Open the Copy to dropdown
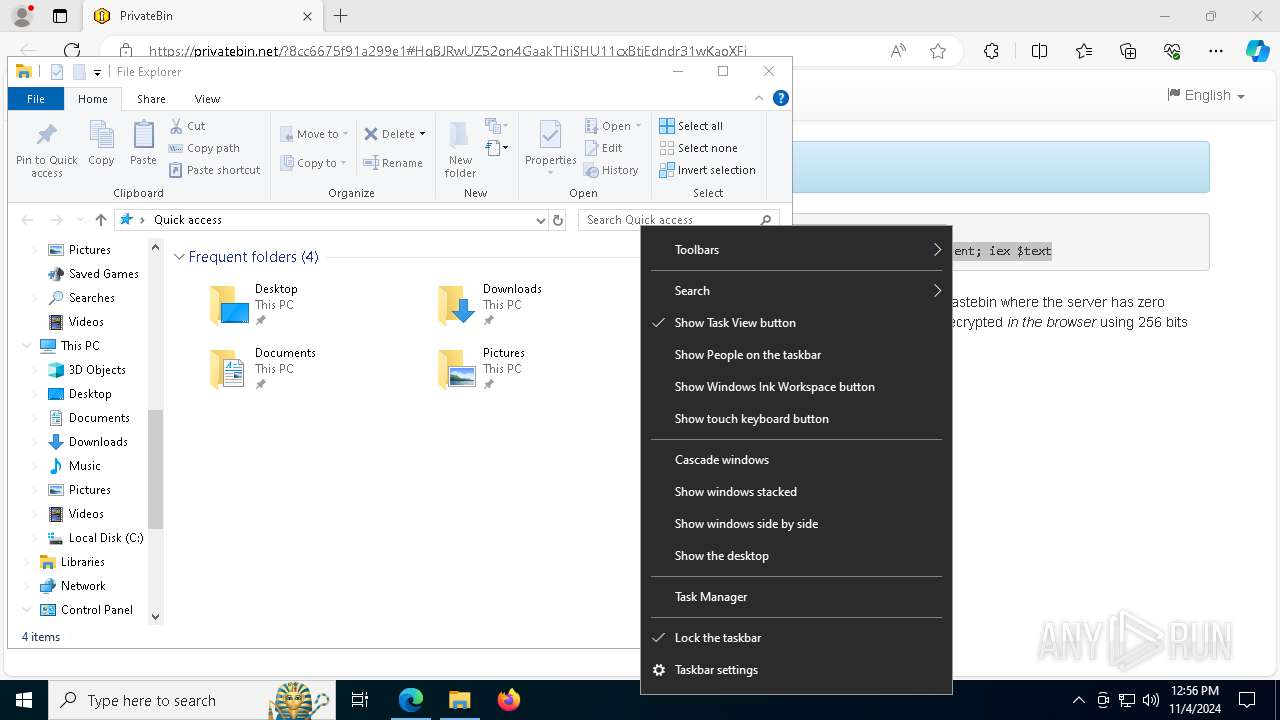1280x720 pixels. 313,163
